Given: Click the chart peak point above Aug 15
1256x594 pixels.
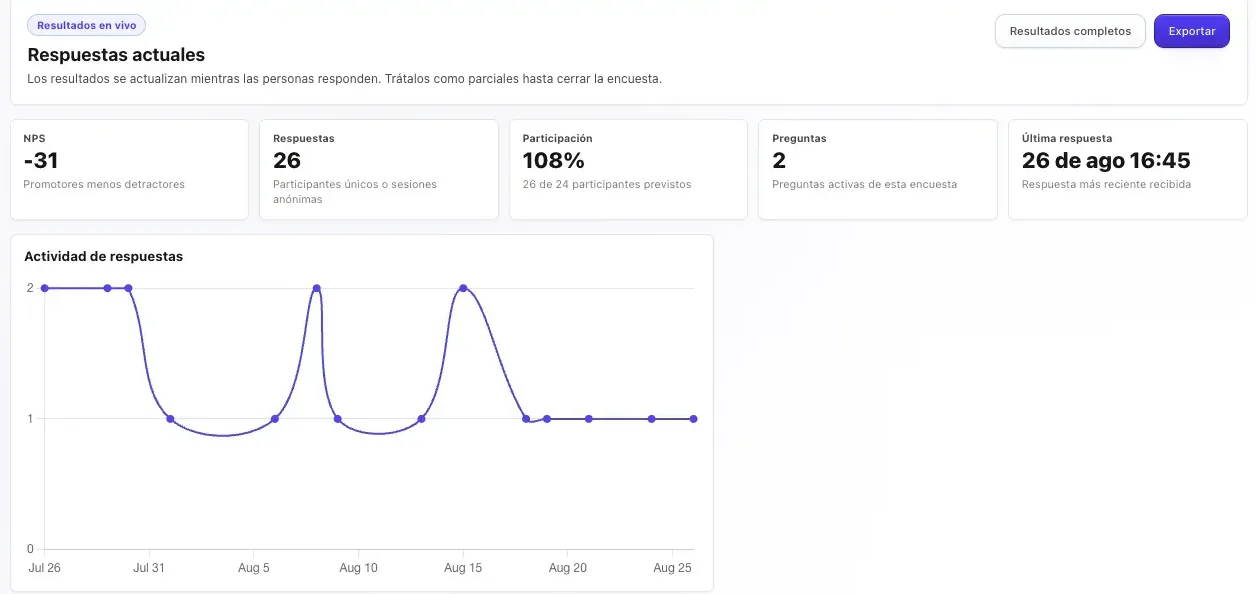Looking at the screenshot, I should (x=463, y=288).
